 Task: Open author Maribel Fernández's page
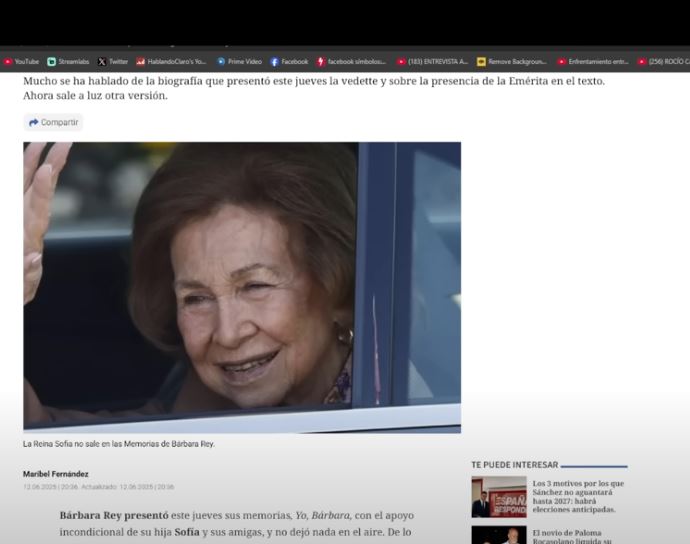pos(55,474)
